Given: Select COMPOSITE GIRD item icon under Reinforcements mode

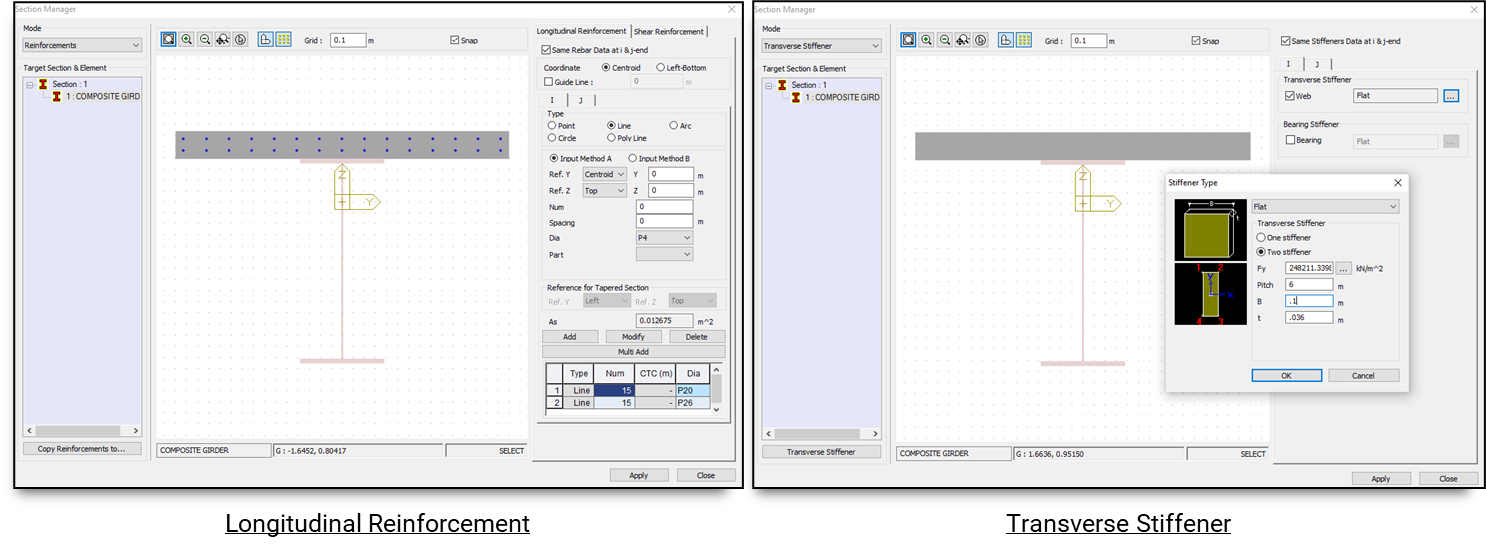Looking at the screenshot, I should pyautogui.click(x=57, y=97).
